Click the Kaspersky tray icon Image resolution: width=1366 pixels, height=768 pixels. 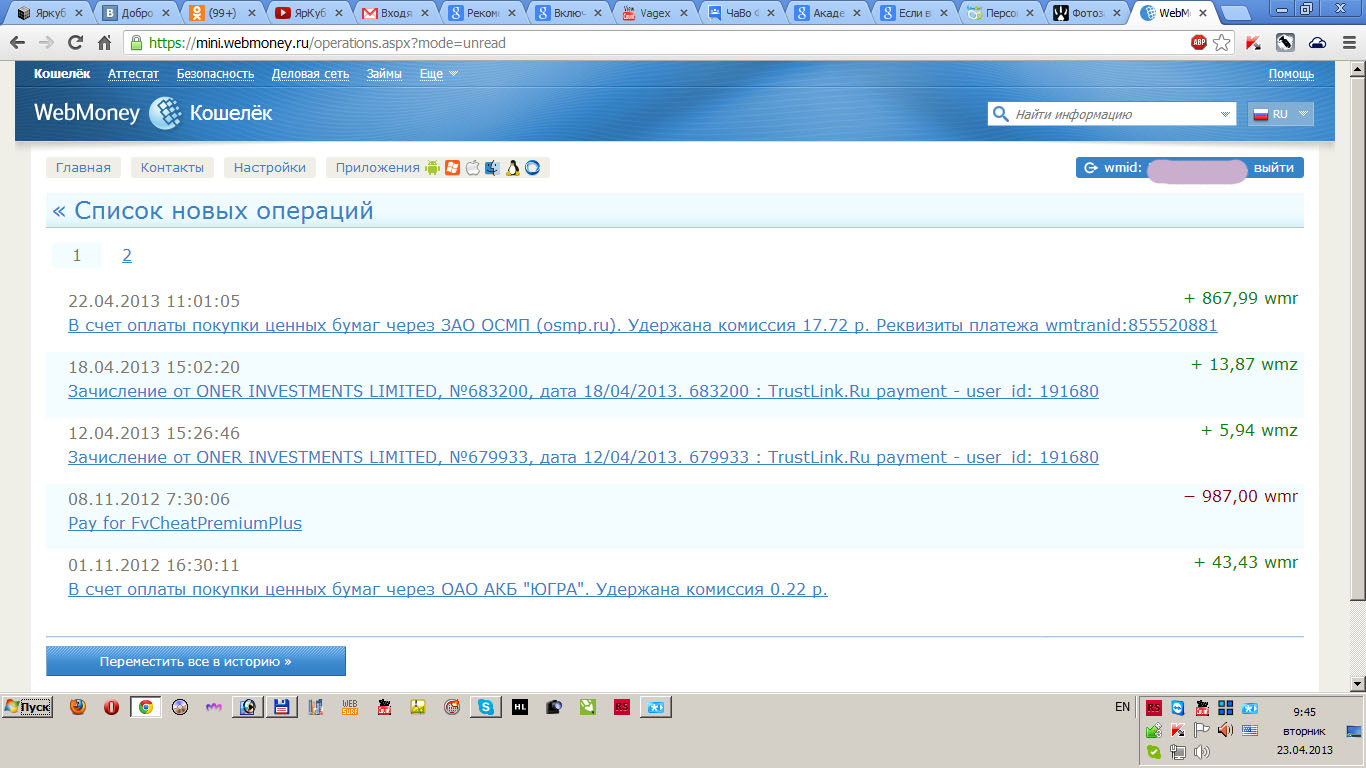click(x=1178, y=730)
